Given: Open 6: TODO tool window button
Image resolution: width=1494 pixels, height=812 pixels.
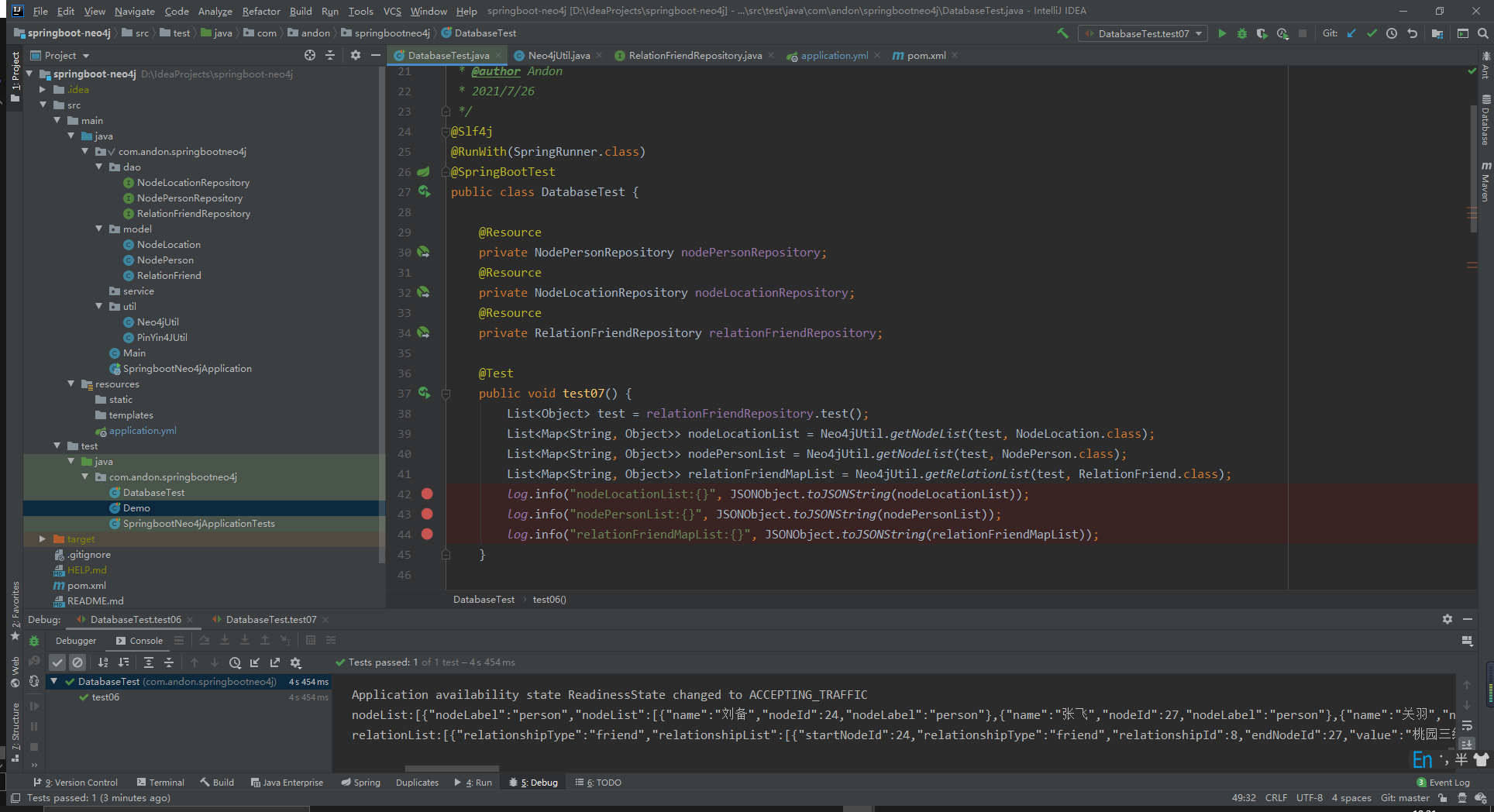Looking at the screenshot, I should tap(598, 783).
